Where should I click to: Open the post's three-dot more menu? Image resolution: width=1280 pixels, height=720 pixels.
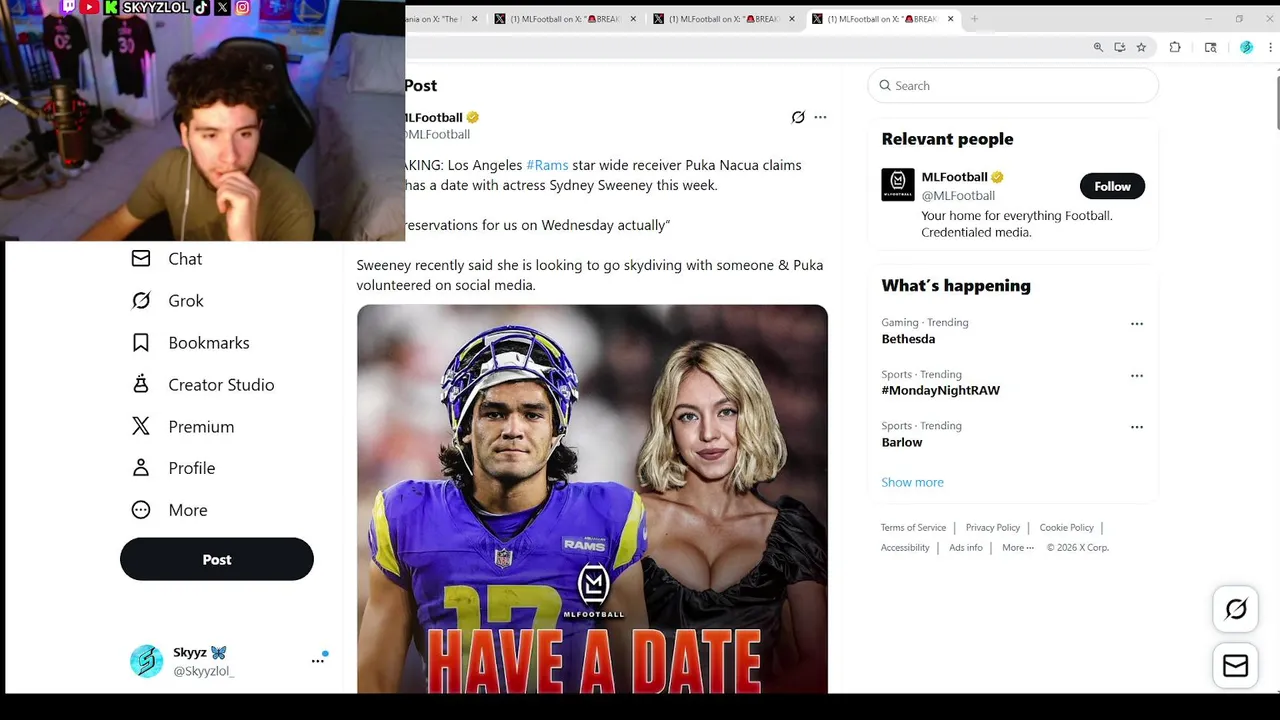[x=820, y=117]
